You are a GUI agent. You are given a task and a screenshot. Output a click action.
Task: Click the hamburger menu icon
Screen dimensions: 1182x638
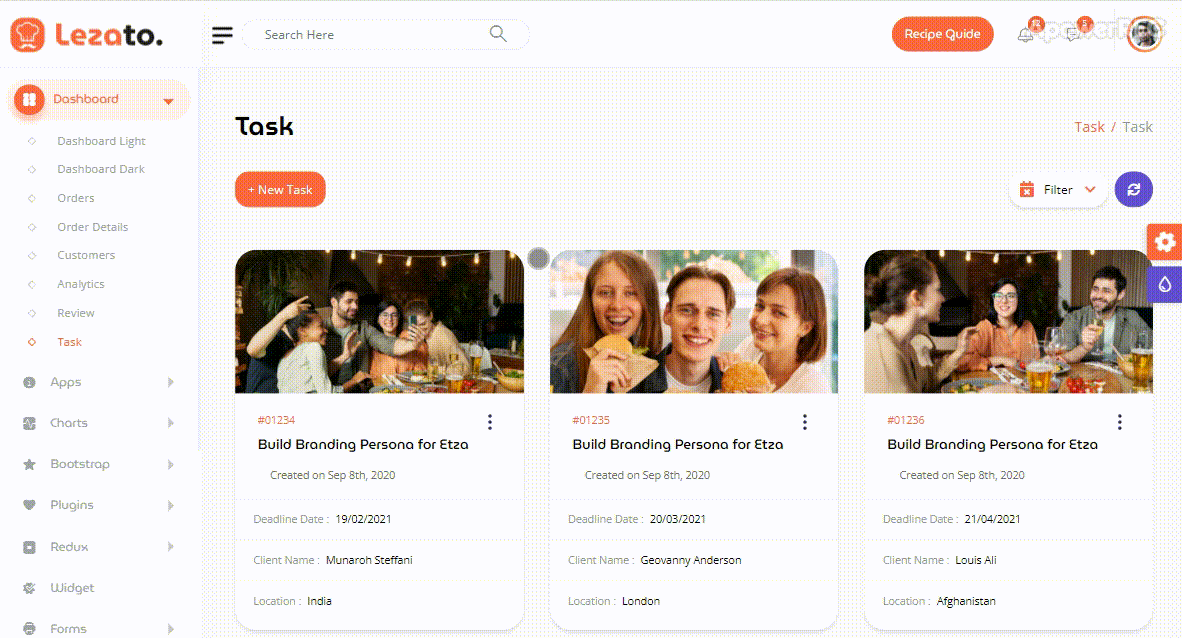[222, 35]
